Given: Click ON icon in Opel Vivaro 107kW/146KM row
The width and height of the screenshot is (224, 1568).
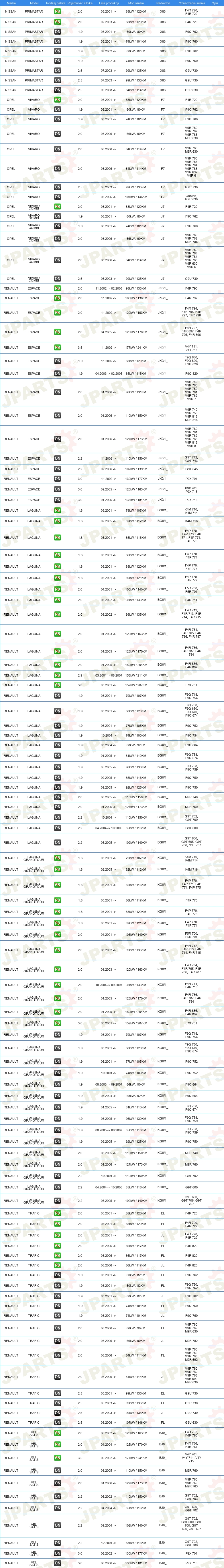Looking at the screenshot, I should tap(57, 197).
